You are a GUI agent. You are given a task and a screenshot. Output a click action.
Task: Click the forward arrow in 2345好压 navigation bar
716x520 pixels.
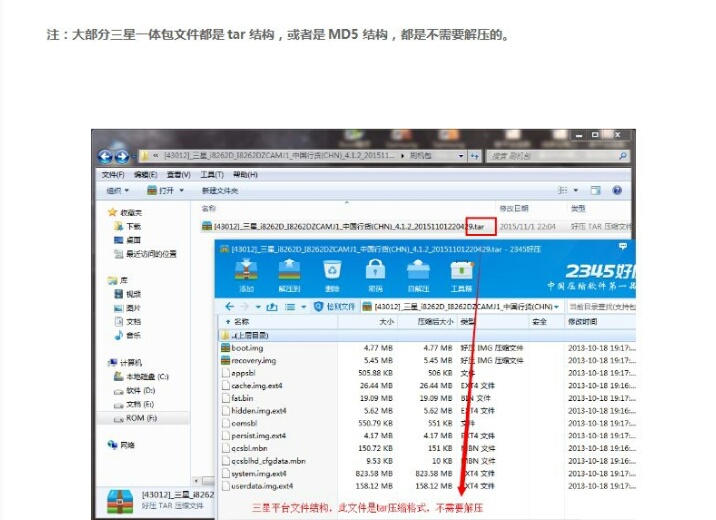tap(245, 306)
